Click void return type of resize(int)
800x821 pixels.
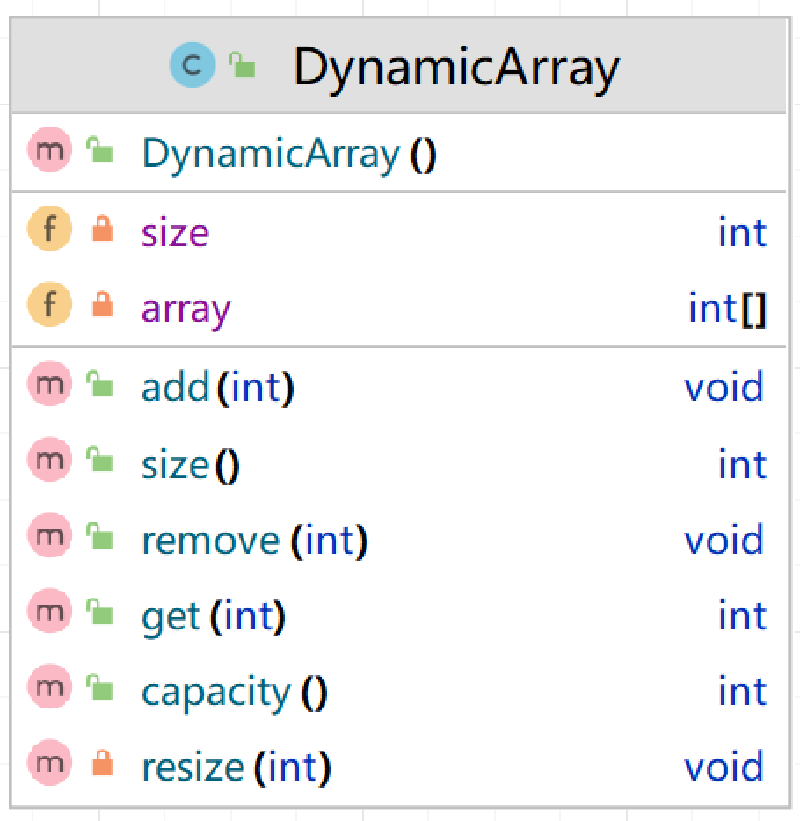click(x=724, y=767)
